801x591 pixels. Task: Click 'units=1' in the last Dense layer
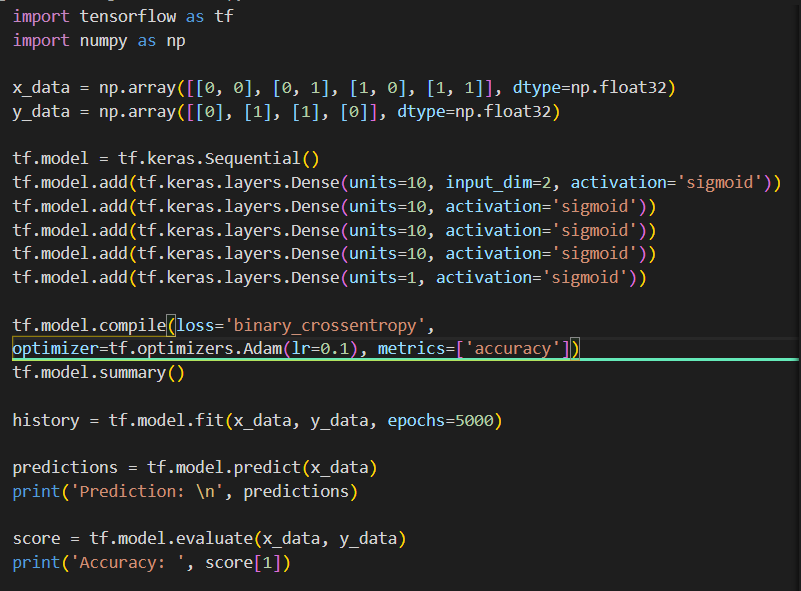point(383,277)
